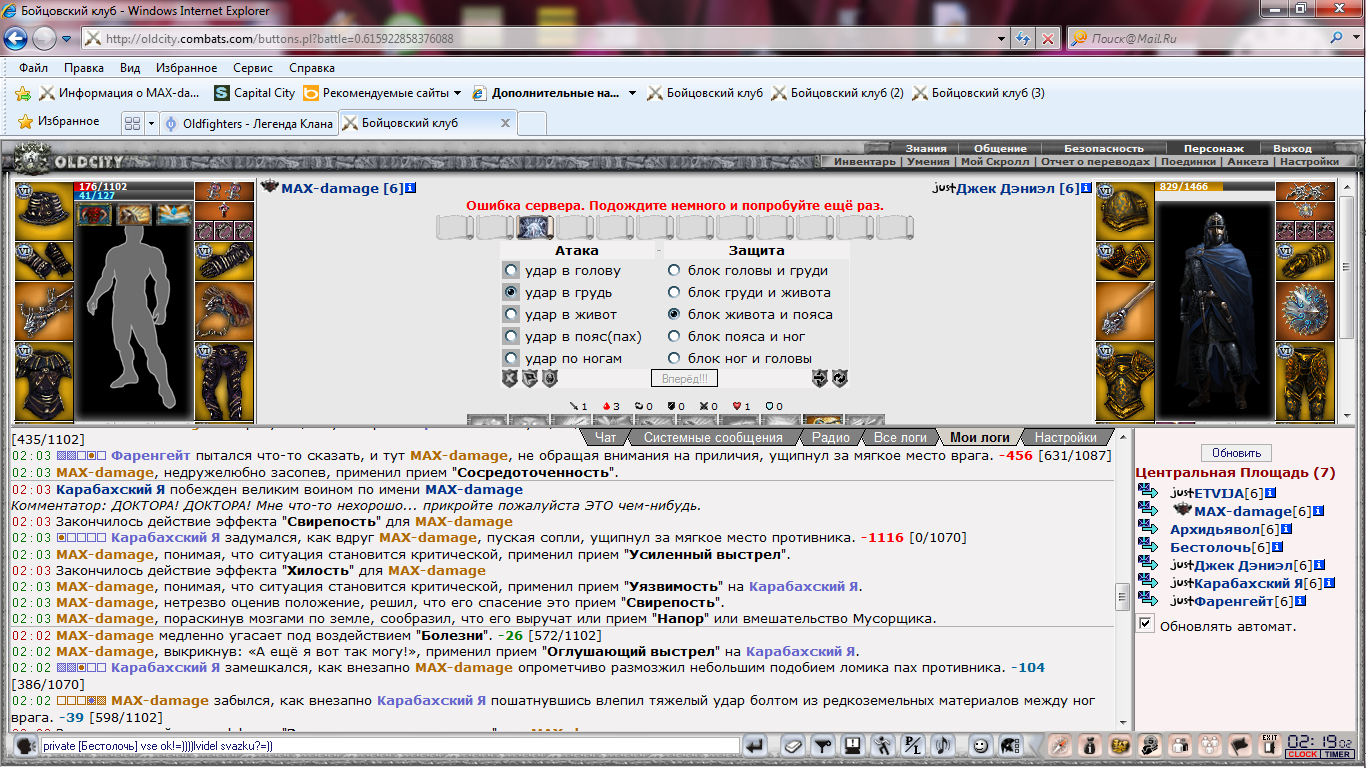This screenshot has width=1366, height=768.
Task: Switch to 'Чат' tab
Action: [x=605, y=437]
